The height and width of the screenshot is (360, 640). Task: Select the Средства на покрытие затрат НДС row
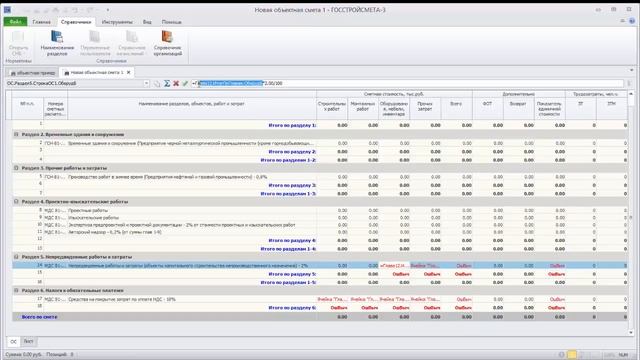[320, 299]
